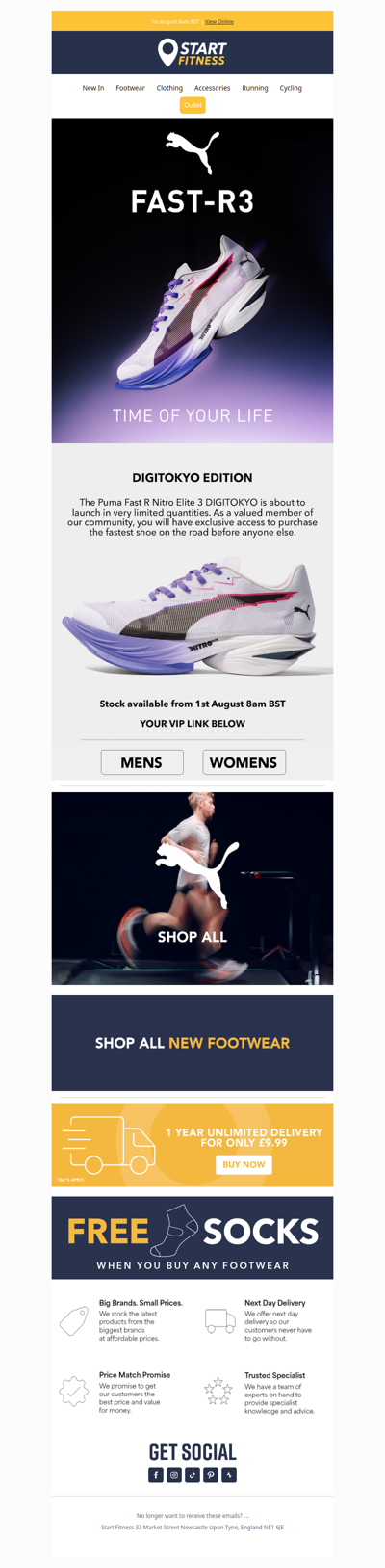Click the yellow Outlet button
Image resolution: width=385 pixels, height=1568 pixels.
click(x=192, y=105)
